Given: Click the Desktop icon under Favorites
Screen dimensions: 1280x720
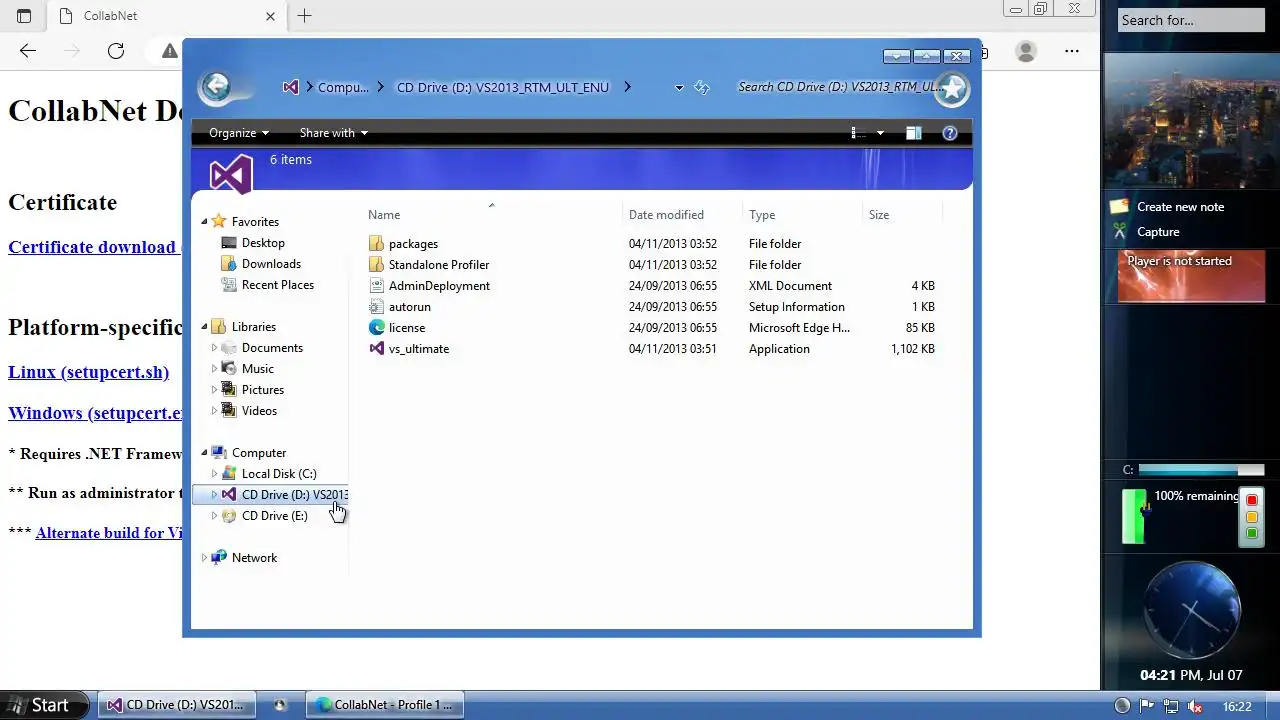Looking at the screenshot, I should click(x=229, y=243).
